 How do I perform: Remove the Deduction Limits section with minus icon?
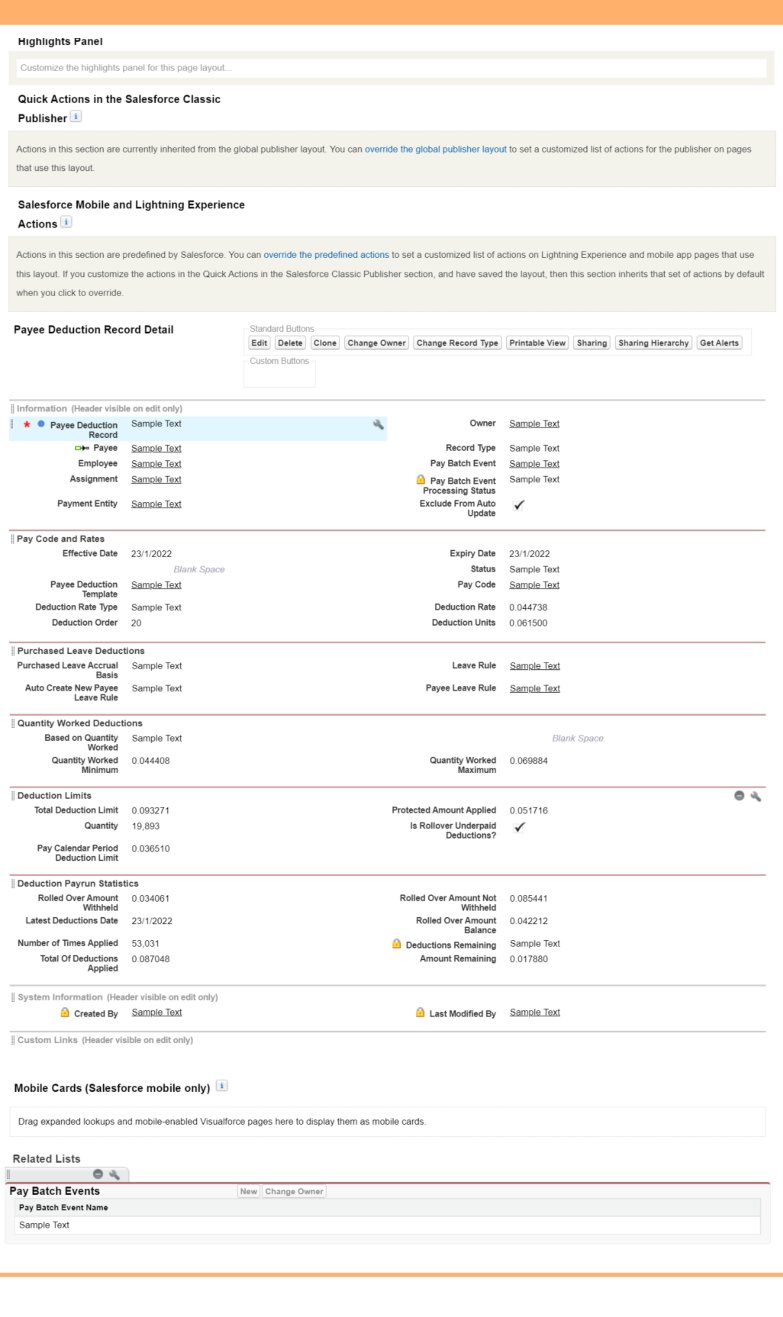pyautogui.click(x=739, y=796)
